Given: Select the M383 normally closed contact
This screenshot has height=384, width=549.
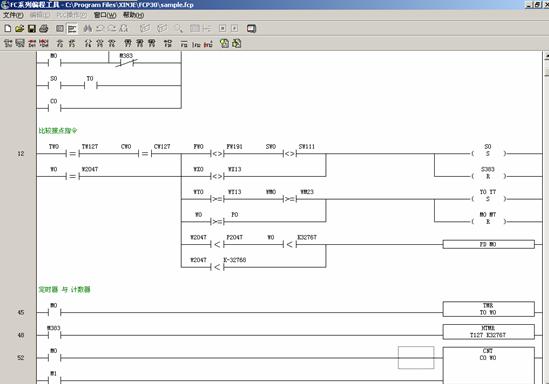Looking at the screenshot, I should [x=126, y=60].
